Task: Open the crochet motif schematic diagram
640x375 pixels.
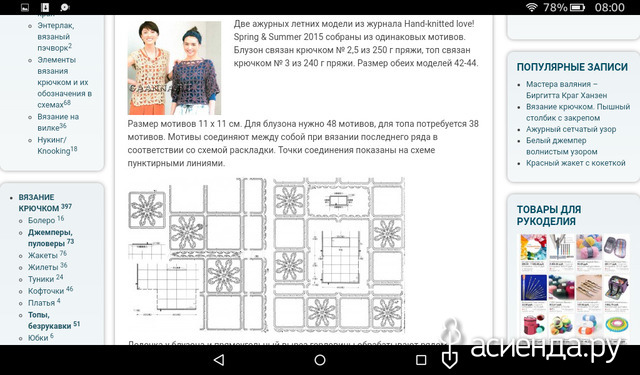Action: pyautogui.click(x=266, y=255)
